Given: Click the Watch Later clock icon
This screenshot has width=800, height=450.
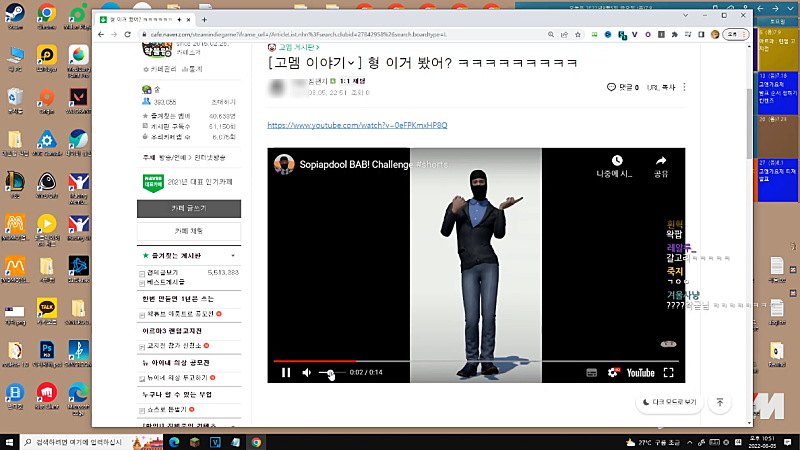Looking at the screenshot, I should coord(618,161).
